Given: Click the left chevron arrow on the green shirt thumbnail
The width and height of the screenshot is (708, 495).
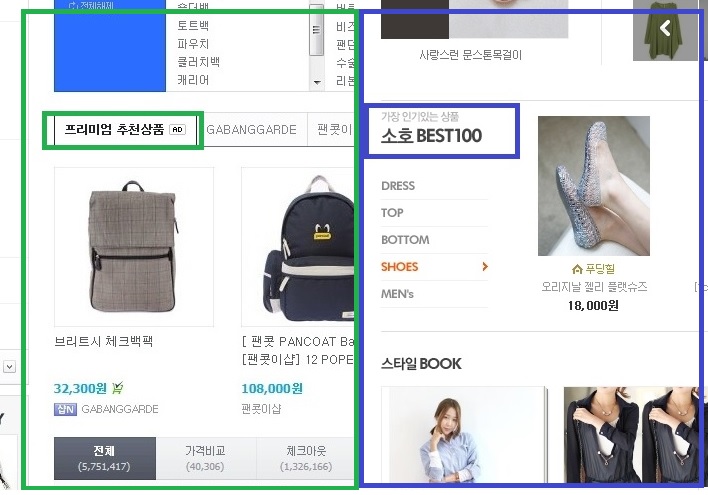Looking at the screenshot, I should tap(665, 28).
